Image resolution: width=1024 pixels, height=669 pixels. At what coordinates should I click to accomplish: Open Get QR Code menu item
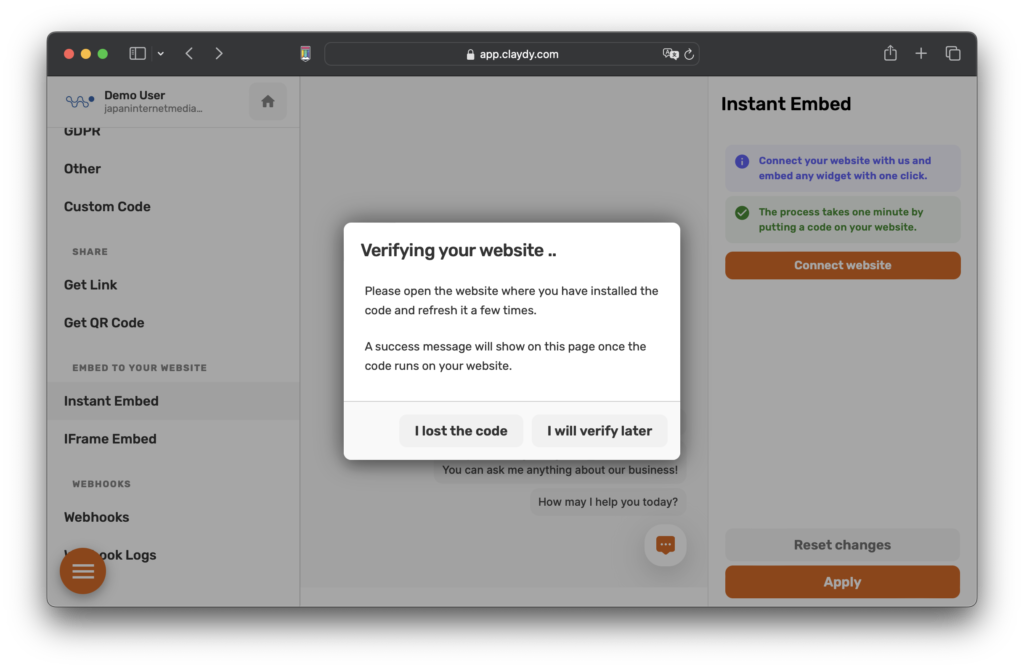(104, 323)
